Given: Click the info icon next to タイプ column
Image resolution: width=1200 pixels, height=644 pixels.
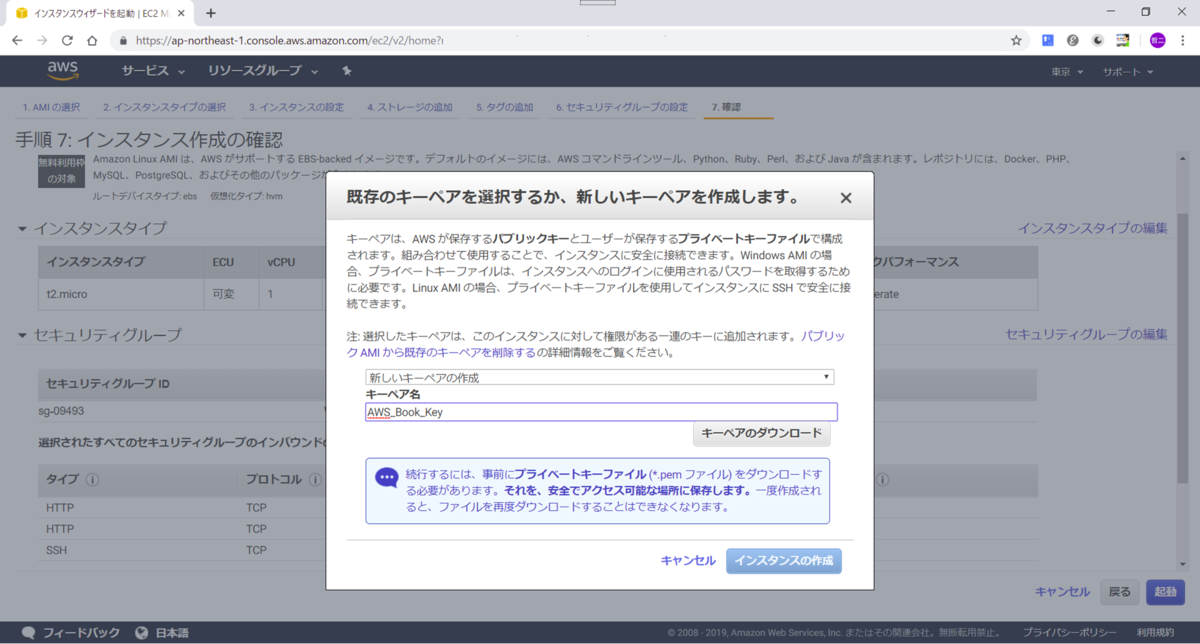Looking at the screenshot, I should (91, 478).
